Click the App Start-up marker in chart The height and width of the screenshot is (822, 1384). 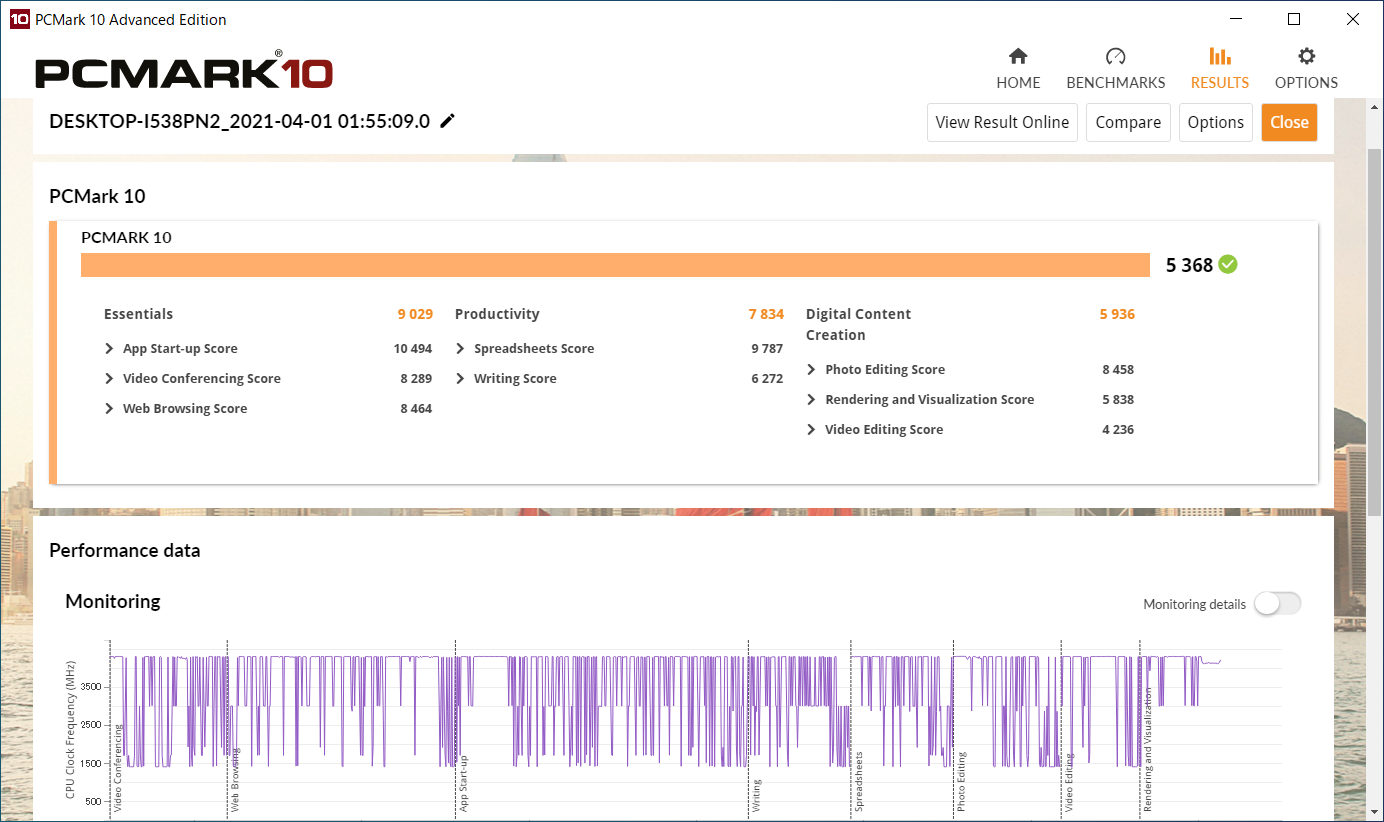tap(463, 783)
